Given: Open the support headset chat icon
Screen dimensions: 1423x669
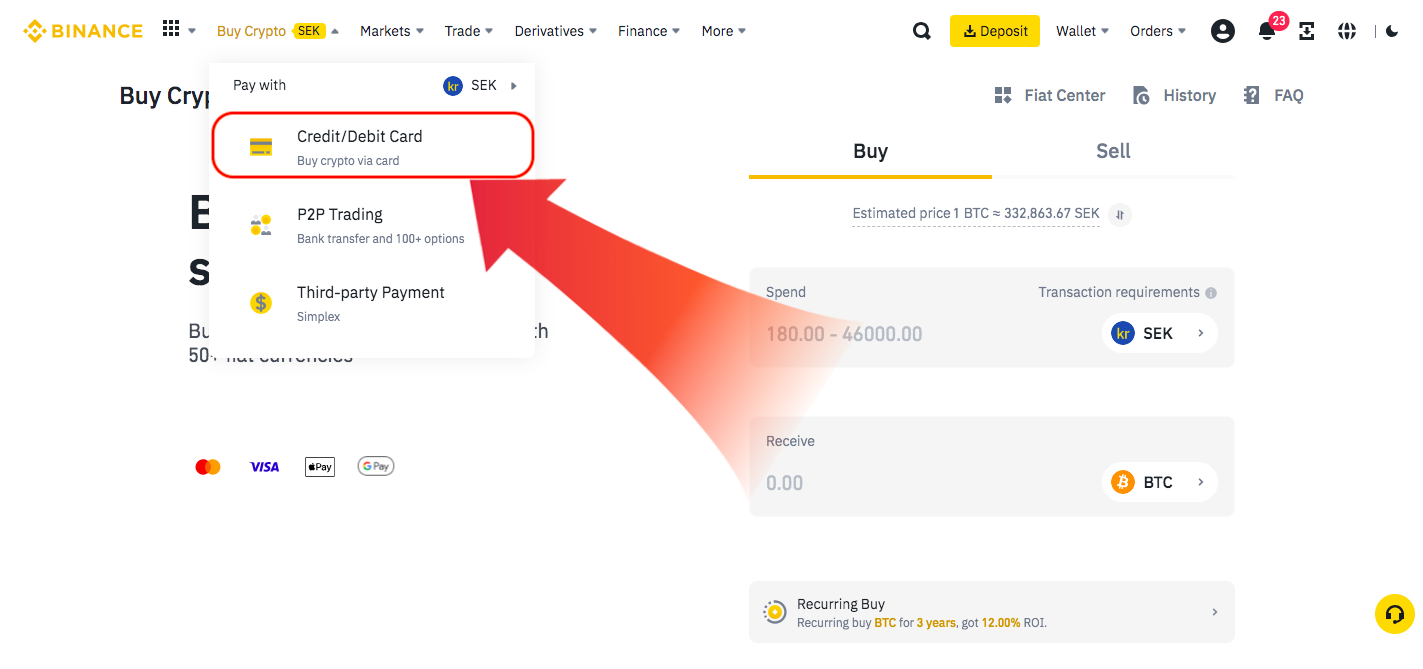Looking at the screenshot, I should (x=1395, y=614).
